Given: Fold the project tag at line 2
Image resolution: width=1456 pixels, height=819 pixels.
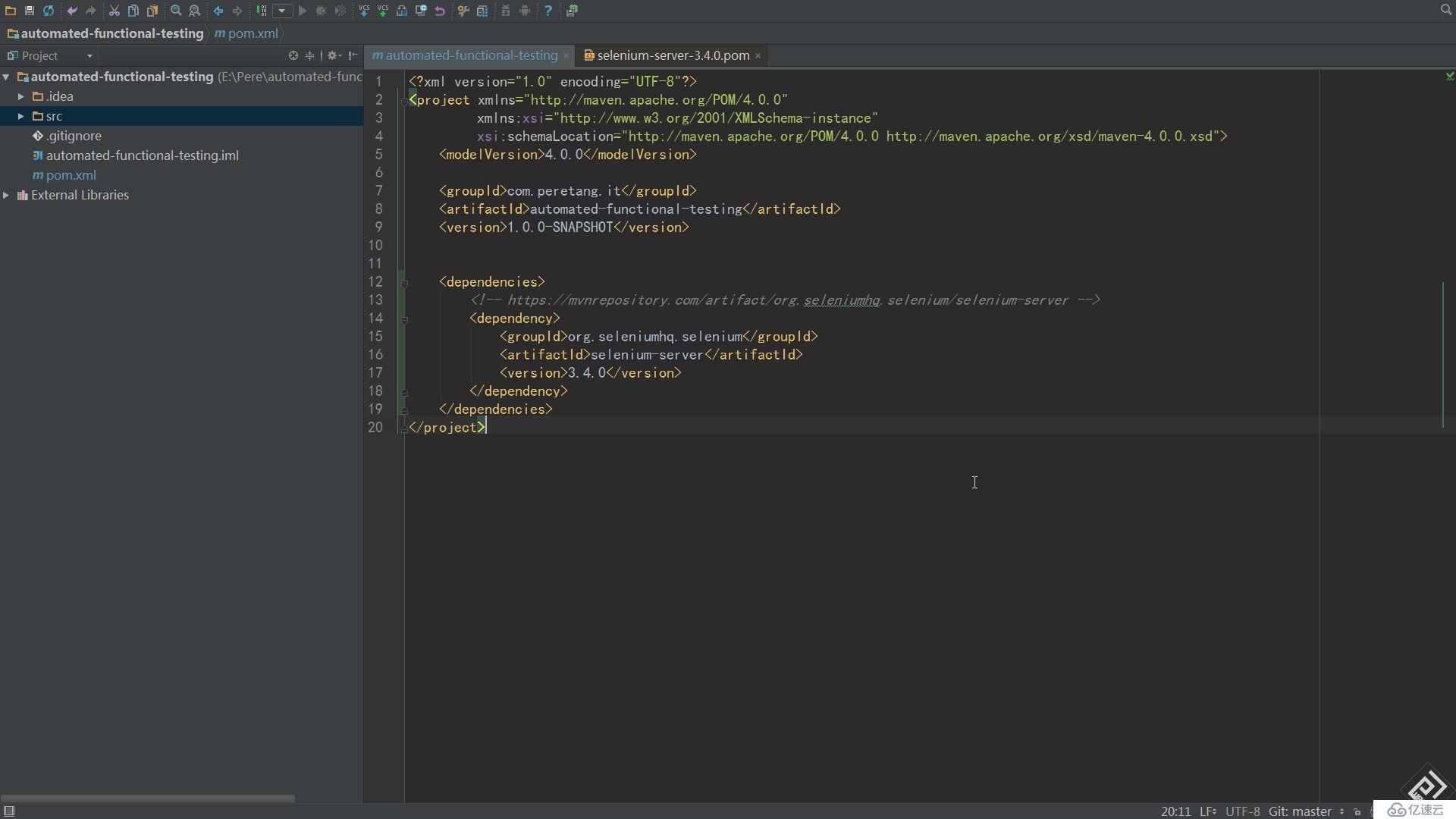Looking at the screenshot, I should coord(404,101).
